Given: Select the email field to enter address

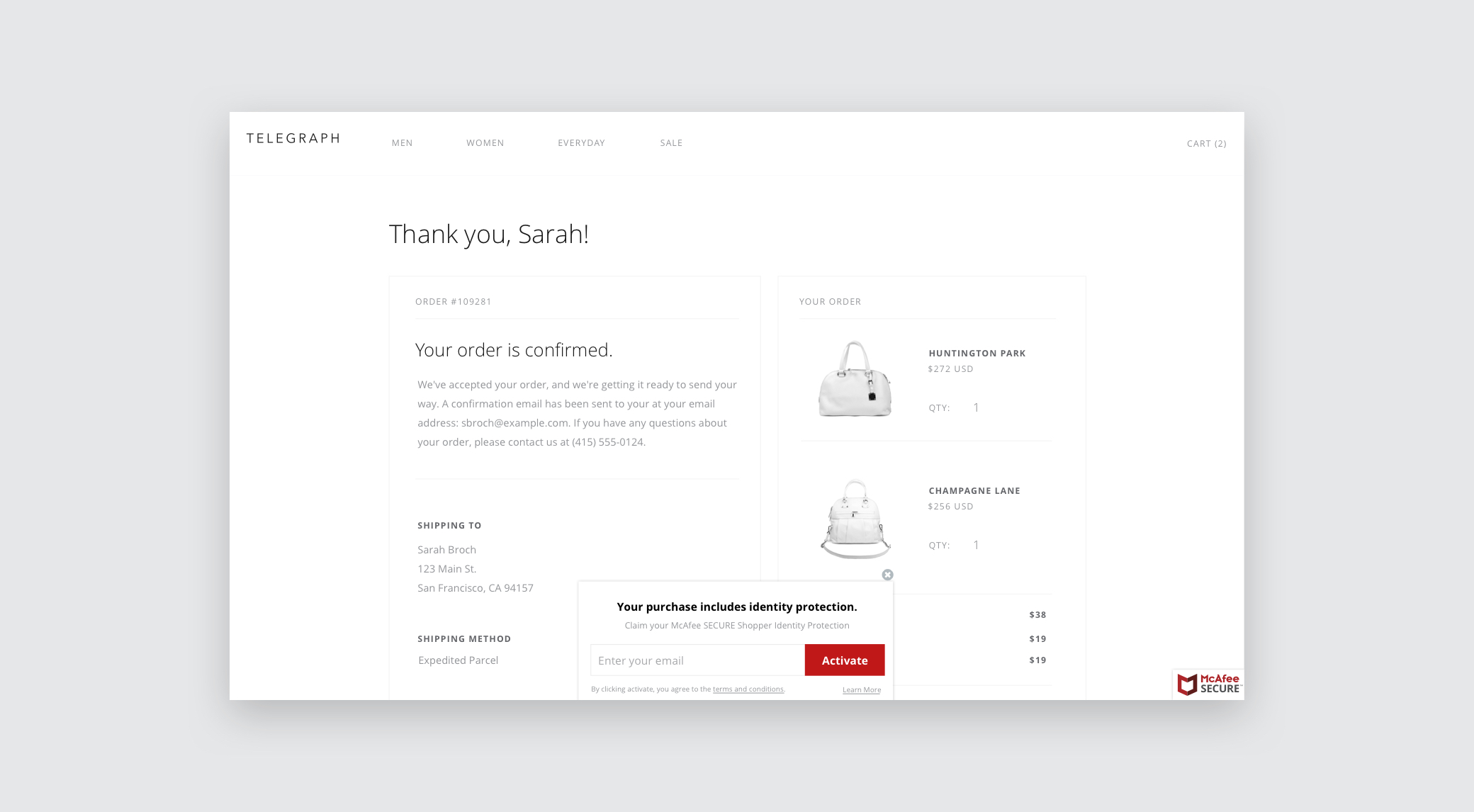Looking at the screenshot, I should click(x=697, y=660).
